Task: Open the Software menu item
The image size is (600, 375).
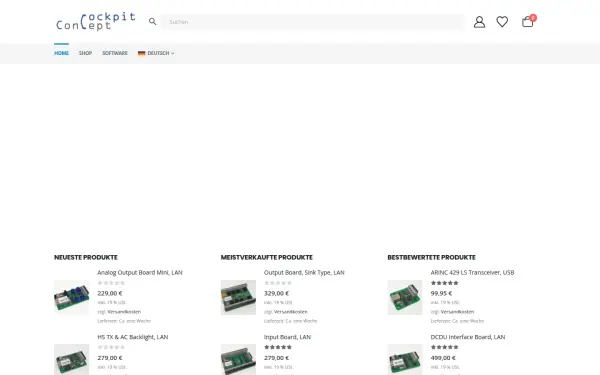Action: tap(115, 53)
